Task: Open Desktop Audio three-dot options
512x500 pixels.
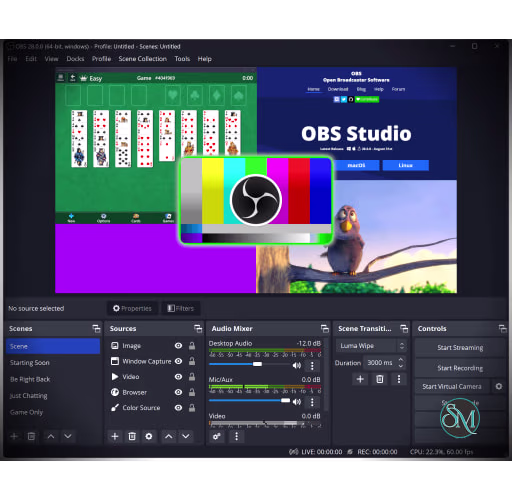Action: [x=312, y=366]
